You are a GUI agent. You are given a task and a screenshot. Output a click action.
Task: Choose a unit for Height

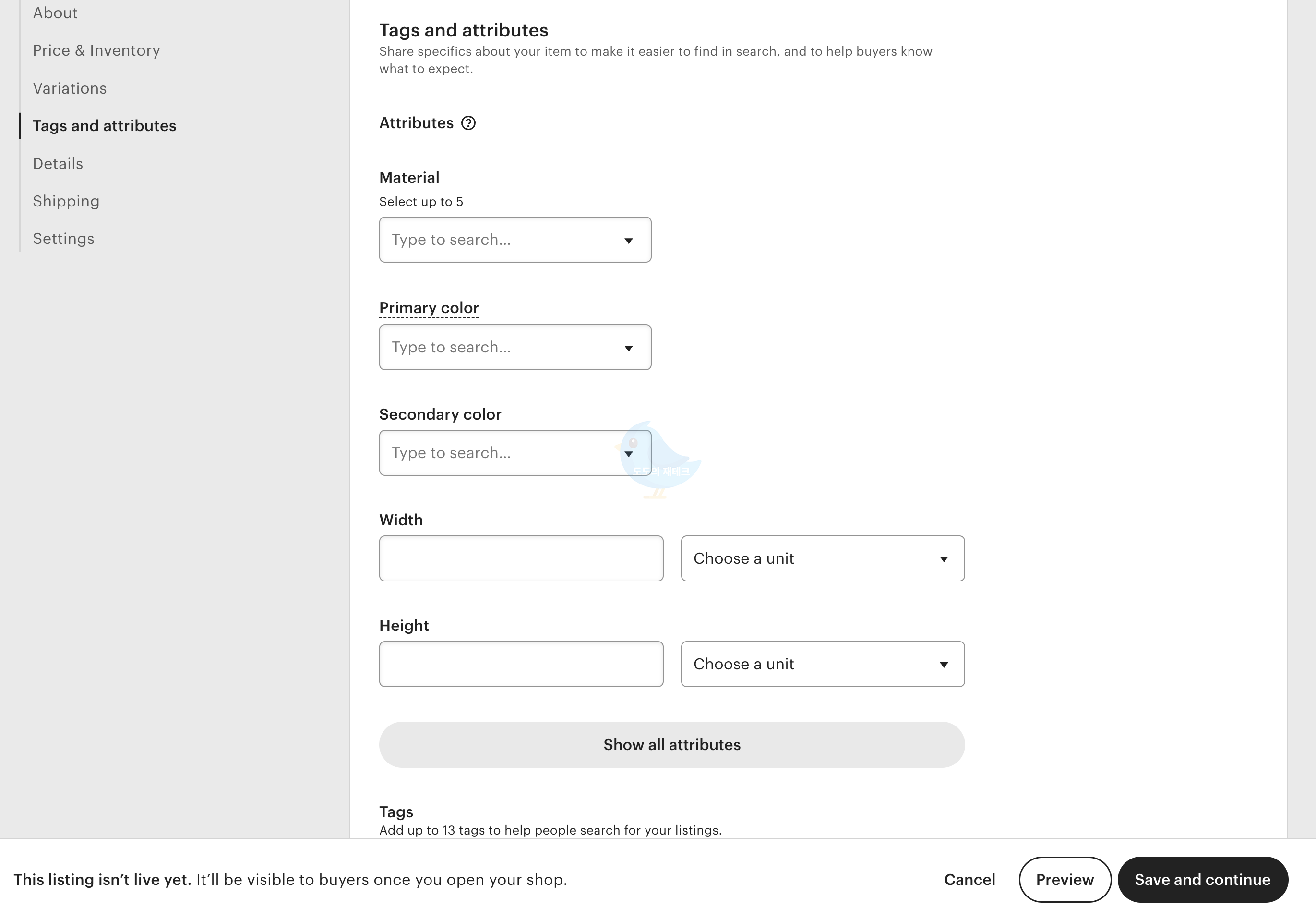click(x=822, y=664)
